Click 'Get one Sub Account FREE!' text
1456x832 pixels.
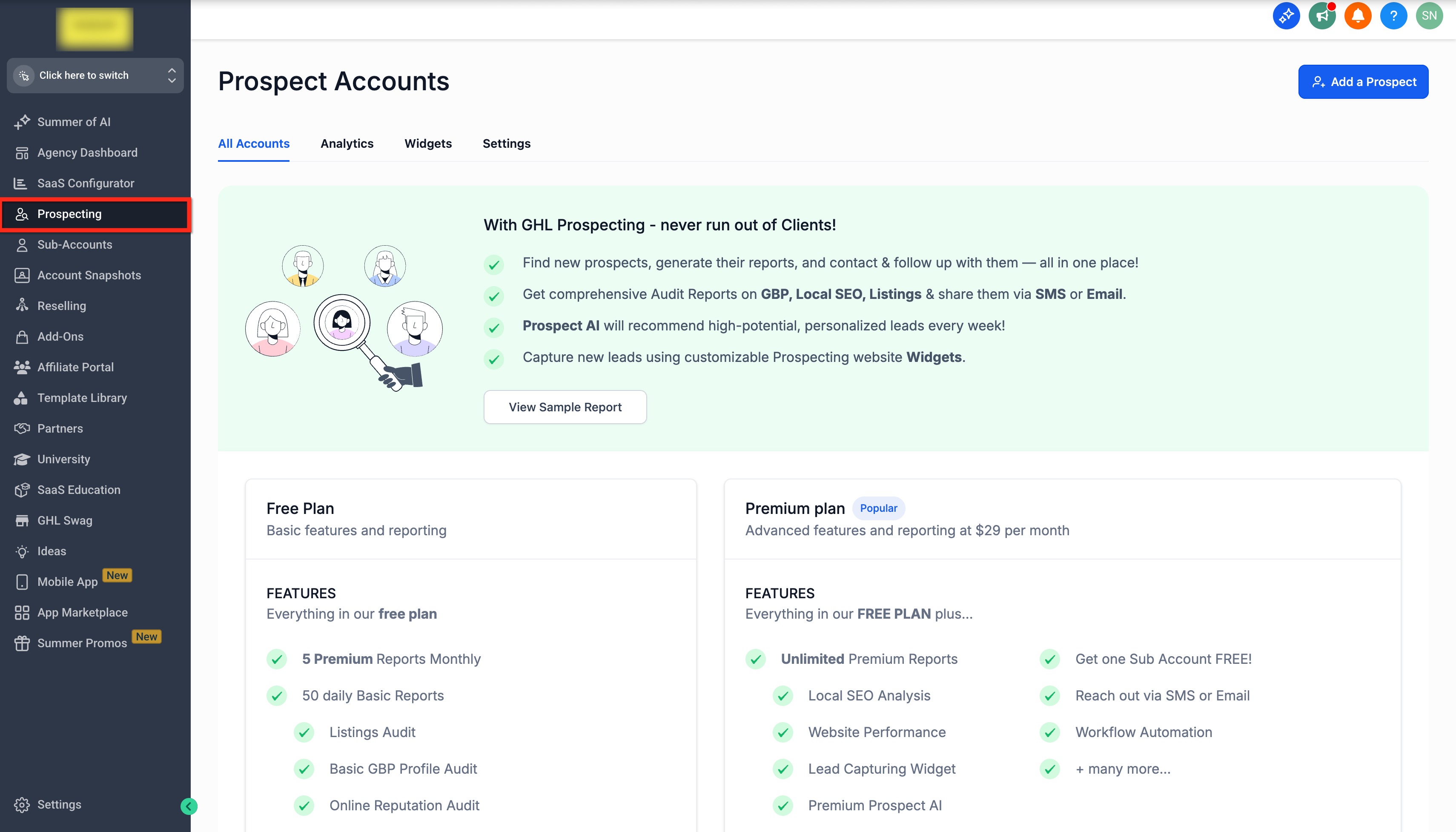[x=1164, y=659]
